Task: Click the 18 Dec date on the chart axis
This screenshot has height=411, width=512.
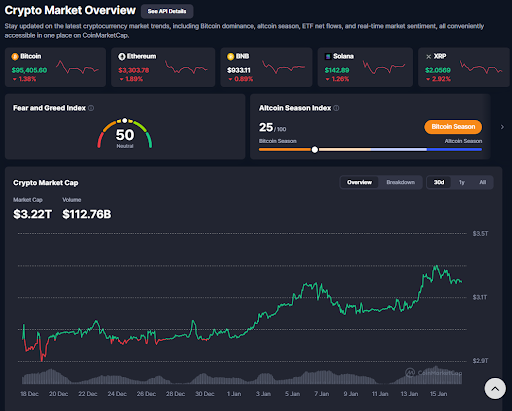Action: click(x=29, y=394)
